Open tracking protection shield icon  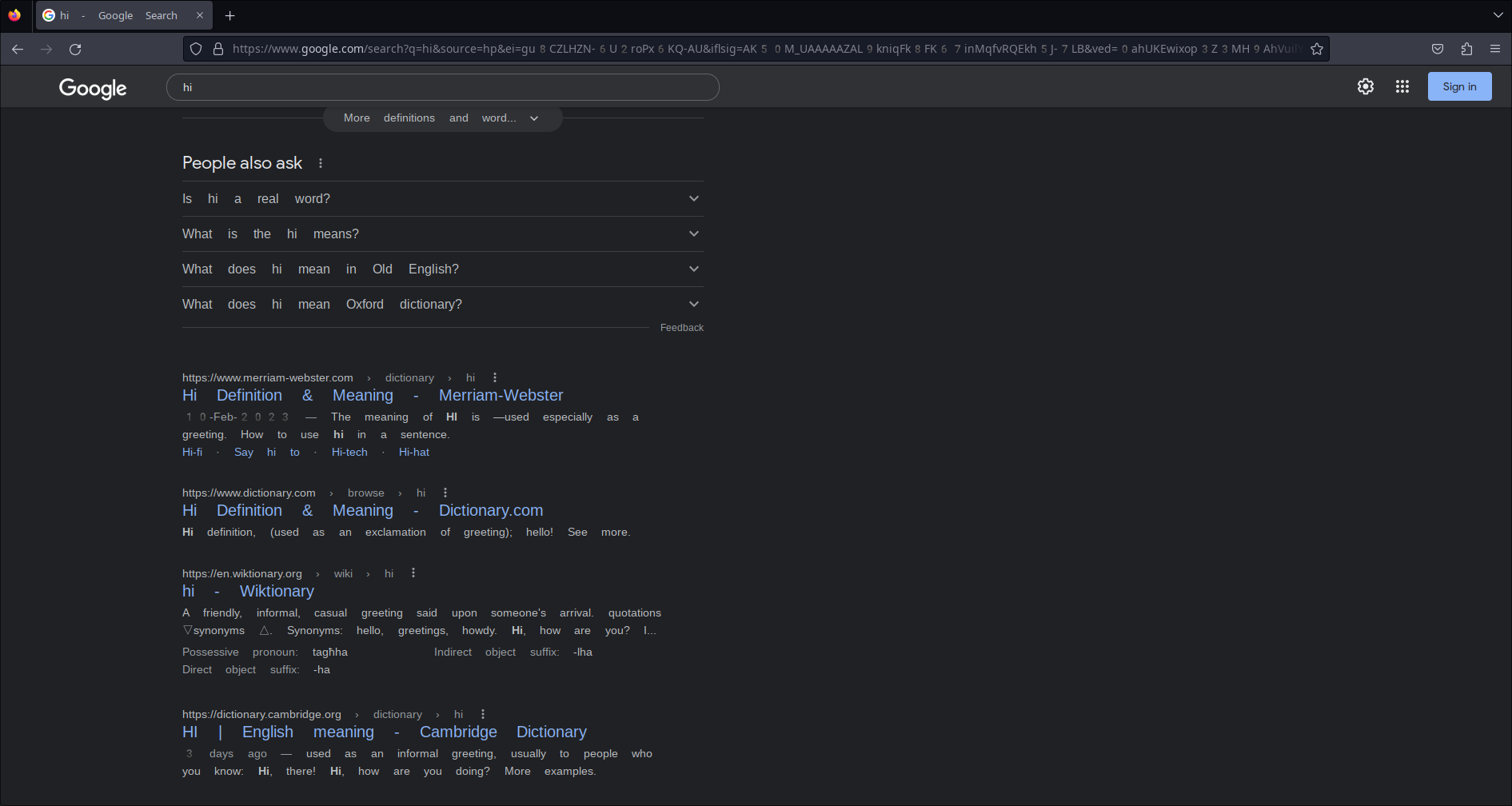[x=196, y=49]
